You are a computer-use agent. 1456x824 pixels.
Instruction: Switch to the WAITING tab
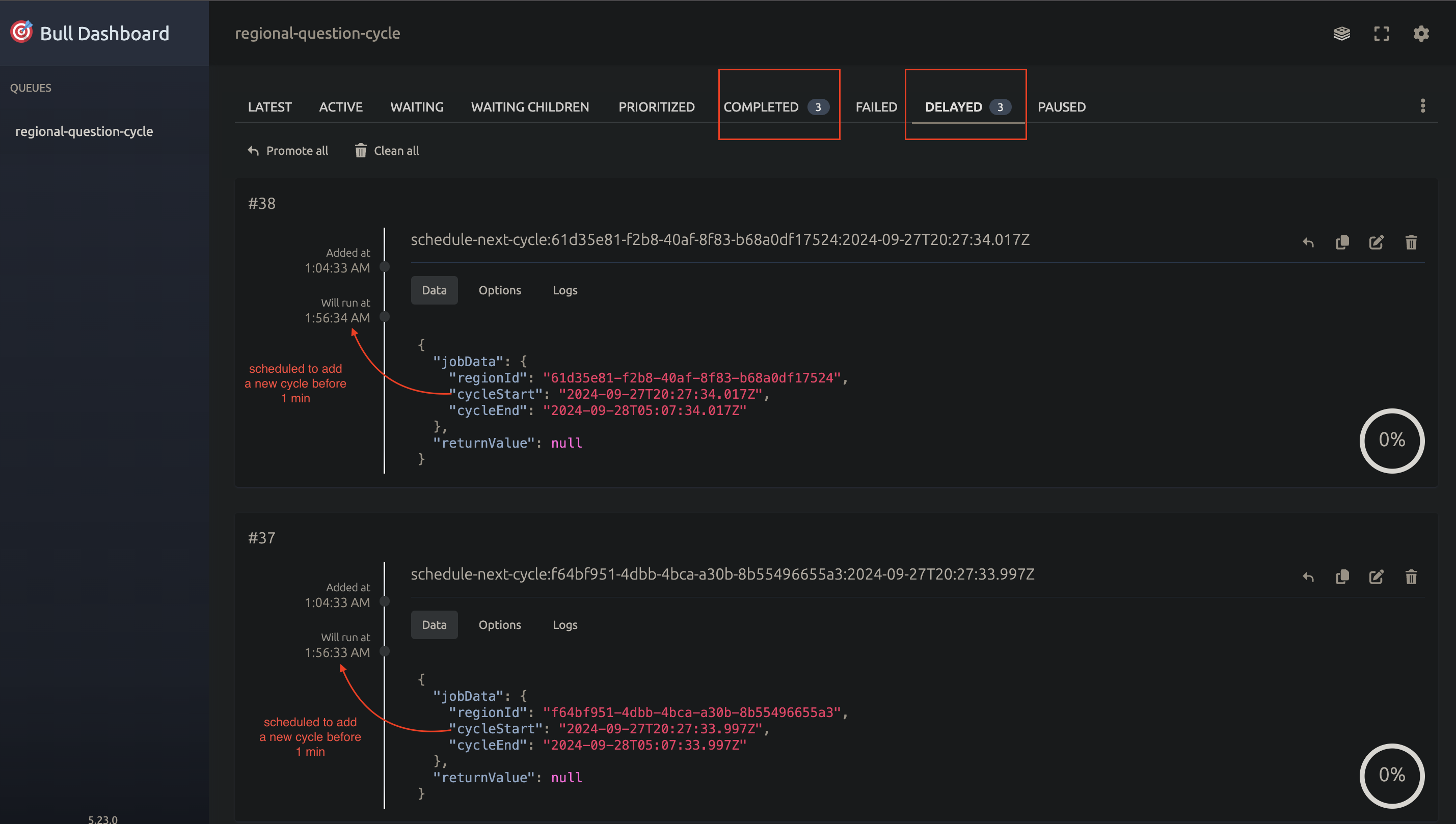pyautogui.click(x=417, y=107)
